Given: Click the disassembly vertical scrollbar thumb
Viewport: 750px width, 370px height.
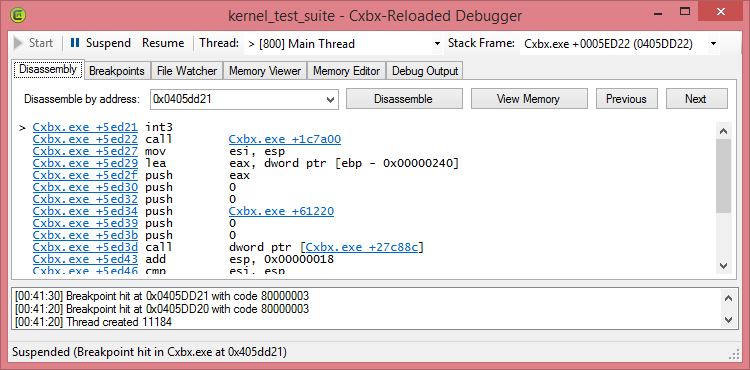Looking at the screenshot, I should (x=723, y=176).
